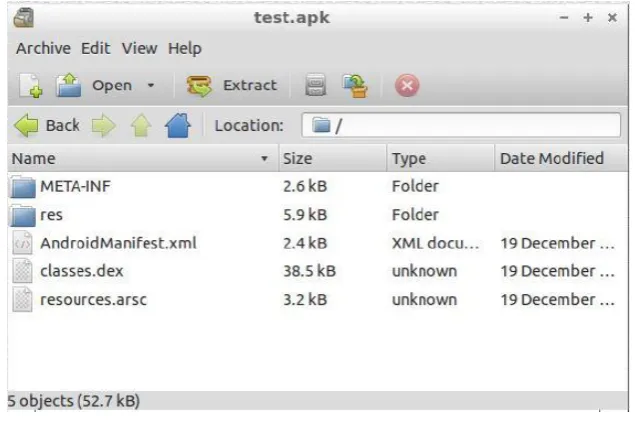Viewport: 635px width, 424px height.
Task: Sort by the Date Modified column header
Action: click(x=561, y=158)
